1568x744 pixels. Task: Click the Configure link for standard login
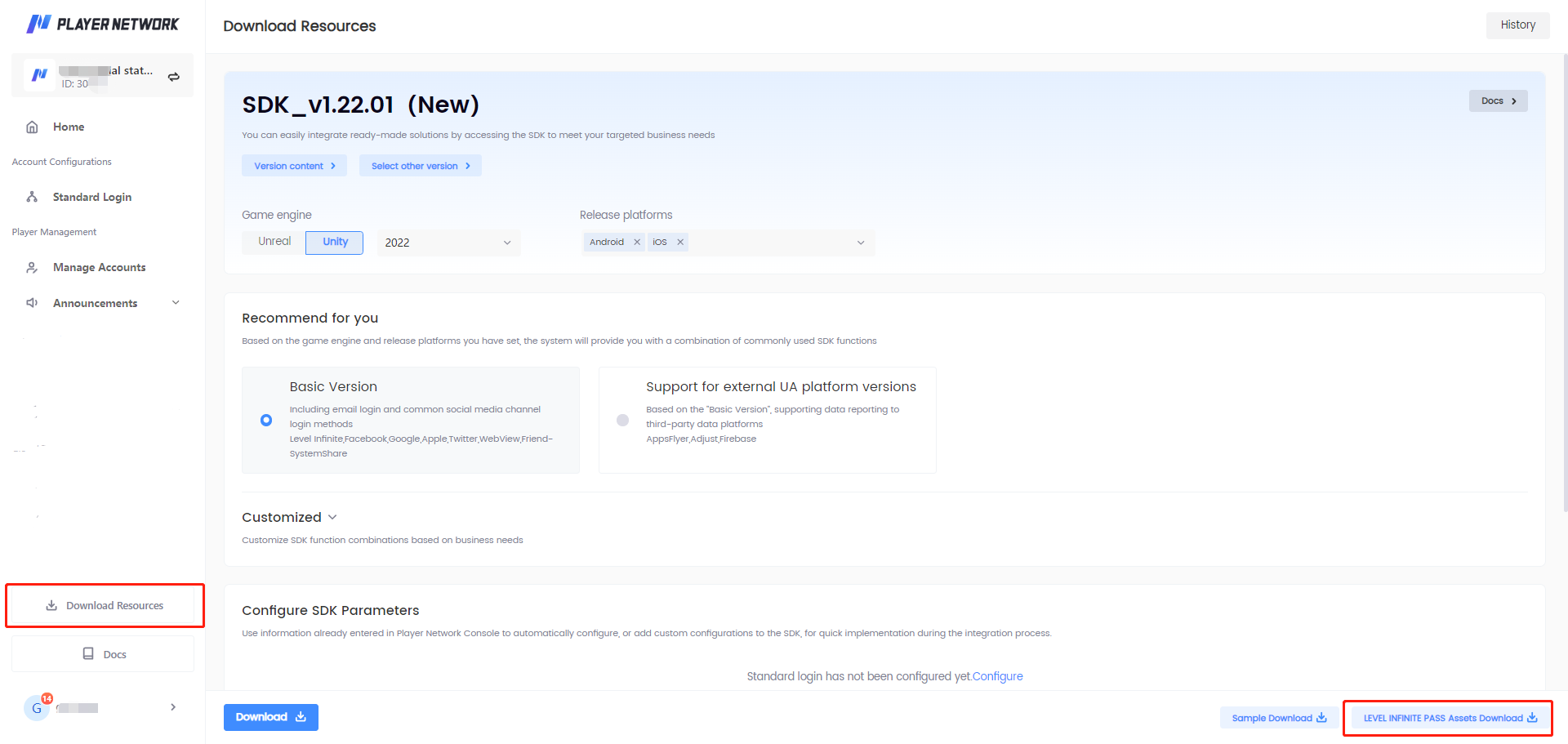[x=997, y=676]
